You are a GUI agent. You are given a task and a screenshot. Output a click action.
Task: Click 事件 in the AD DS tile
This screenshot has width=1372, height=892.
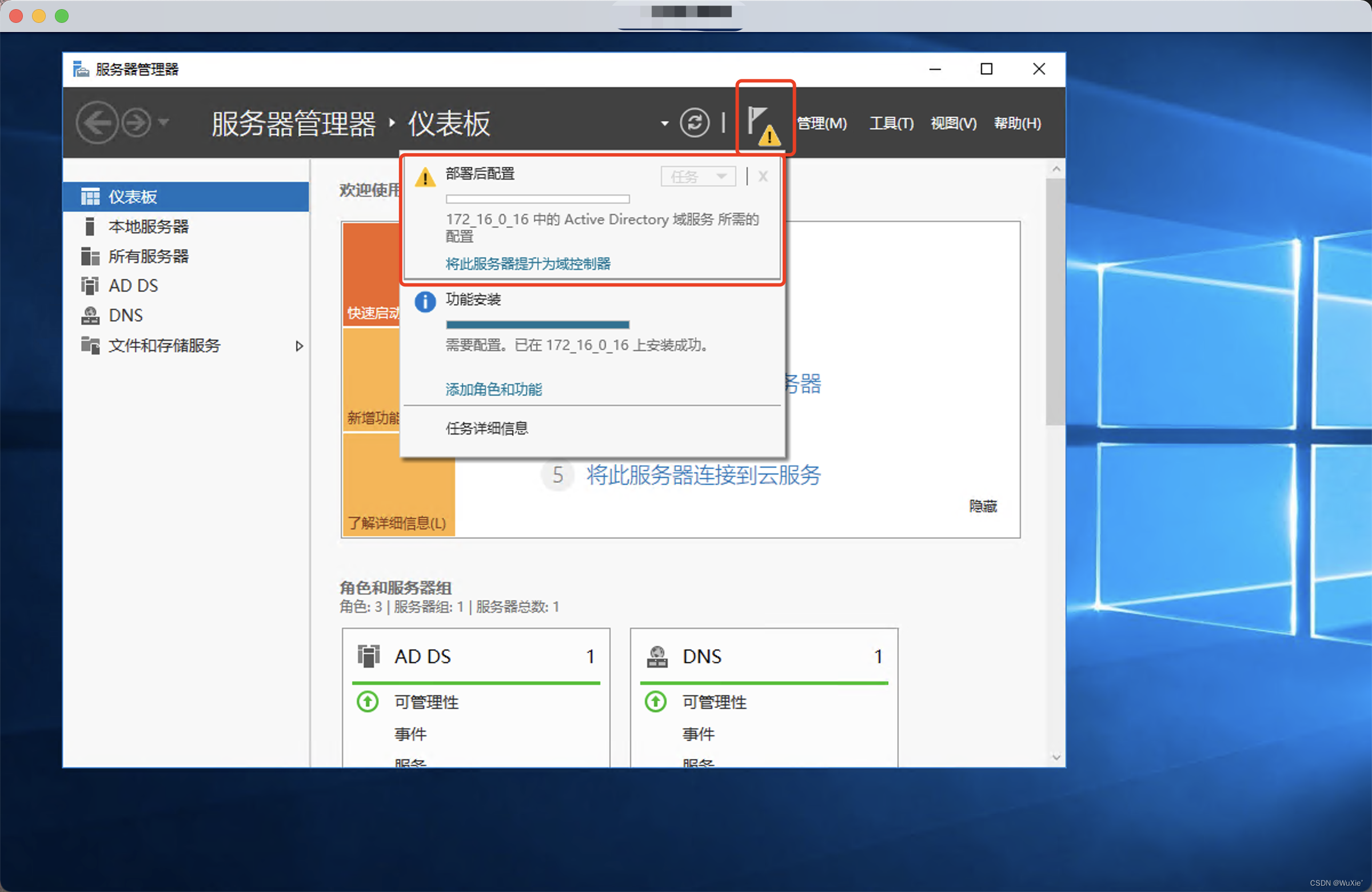(410, 734)
